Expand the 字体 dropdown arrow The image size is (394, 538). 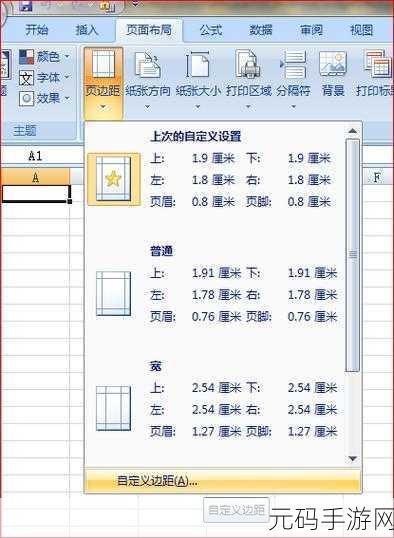click(67, 77)
